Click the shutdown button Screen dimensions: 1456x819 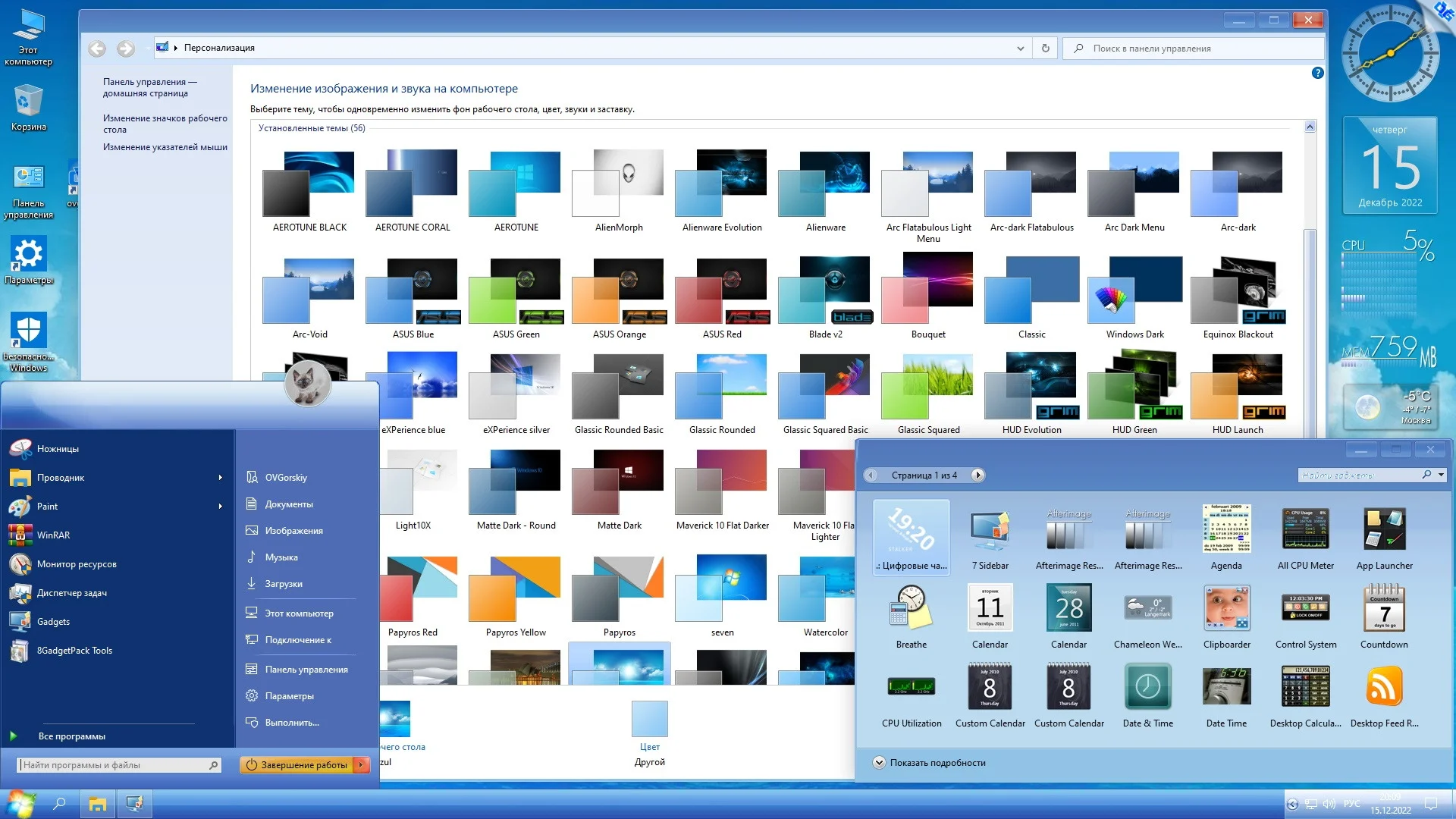[x=297, y=765]
